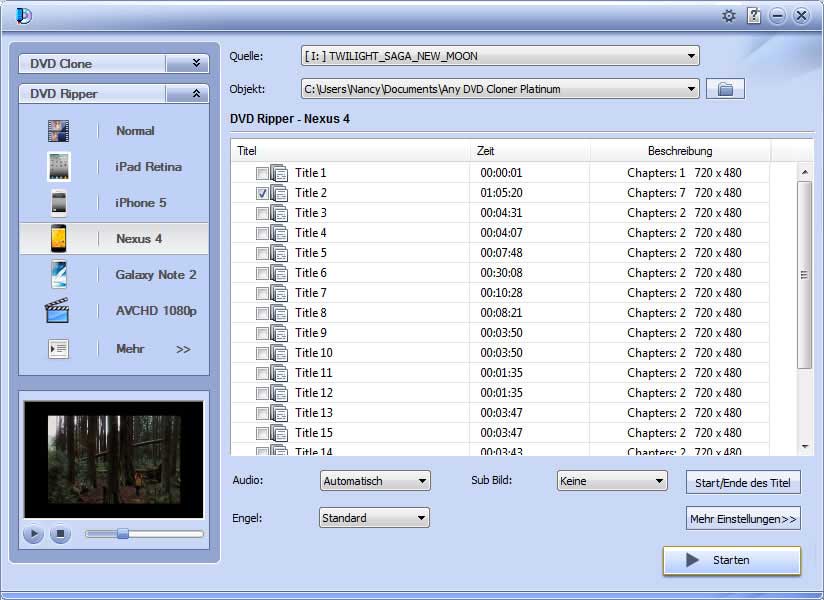Uncheck the Title 2 checkbox
The height and width of the screenshot is (600, 824).
click(x=262, y=193)
